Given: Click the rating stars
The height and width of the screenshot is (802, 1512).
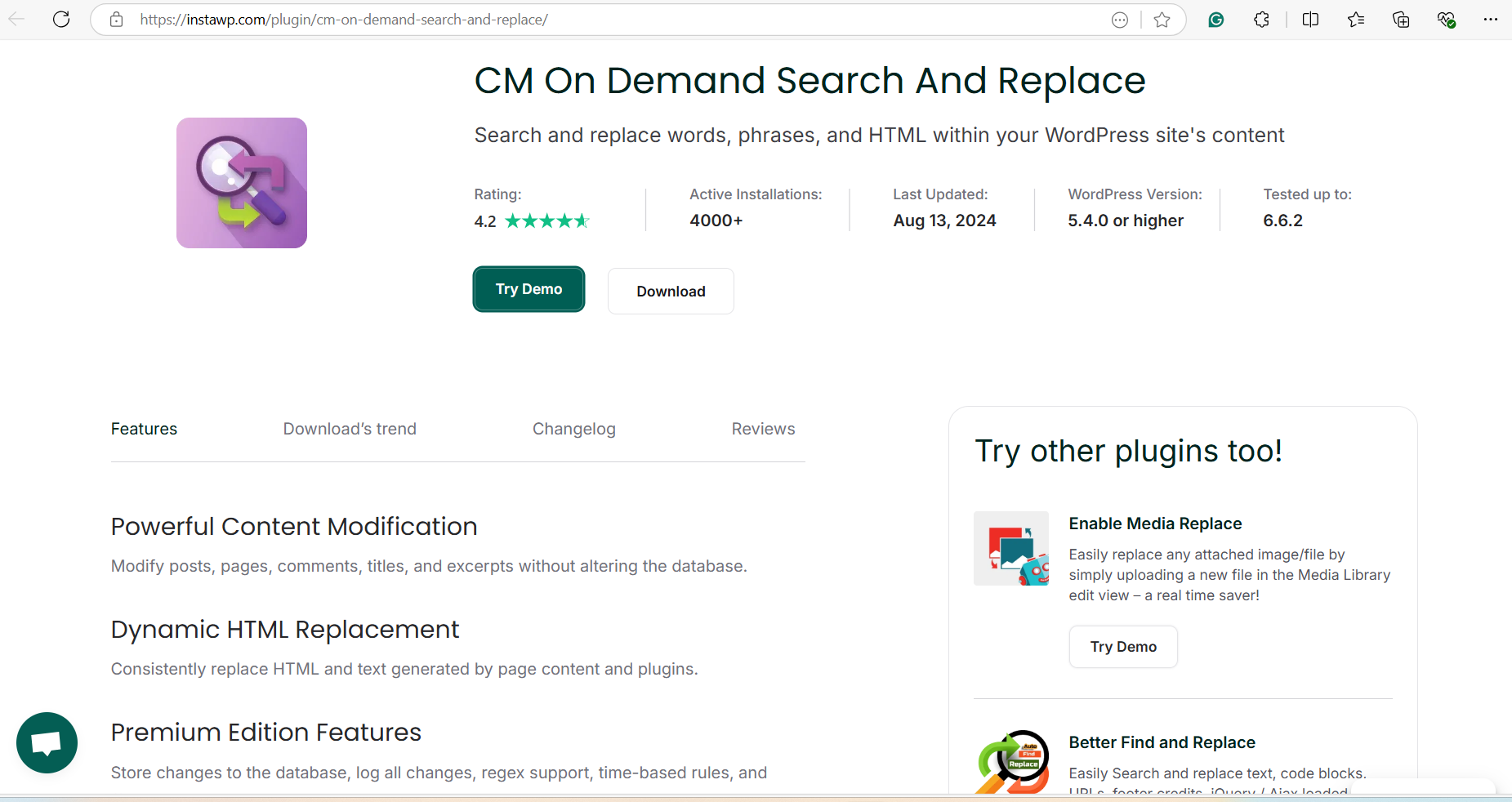Looking at the screenshot, I should [546, 221].
